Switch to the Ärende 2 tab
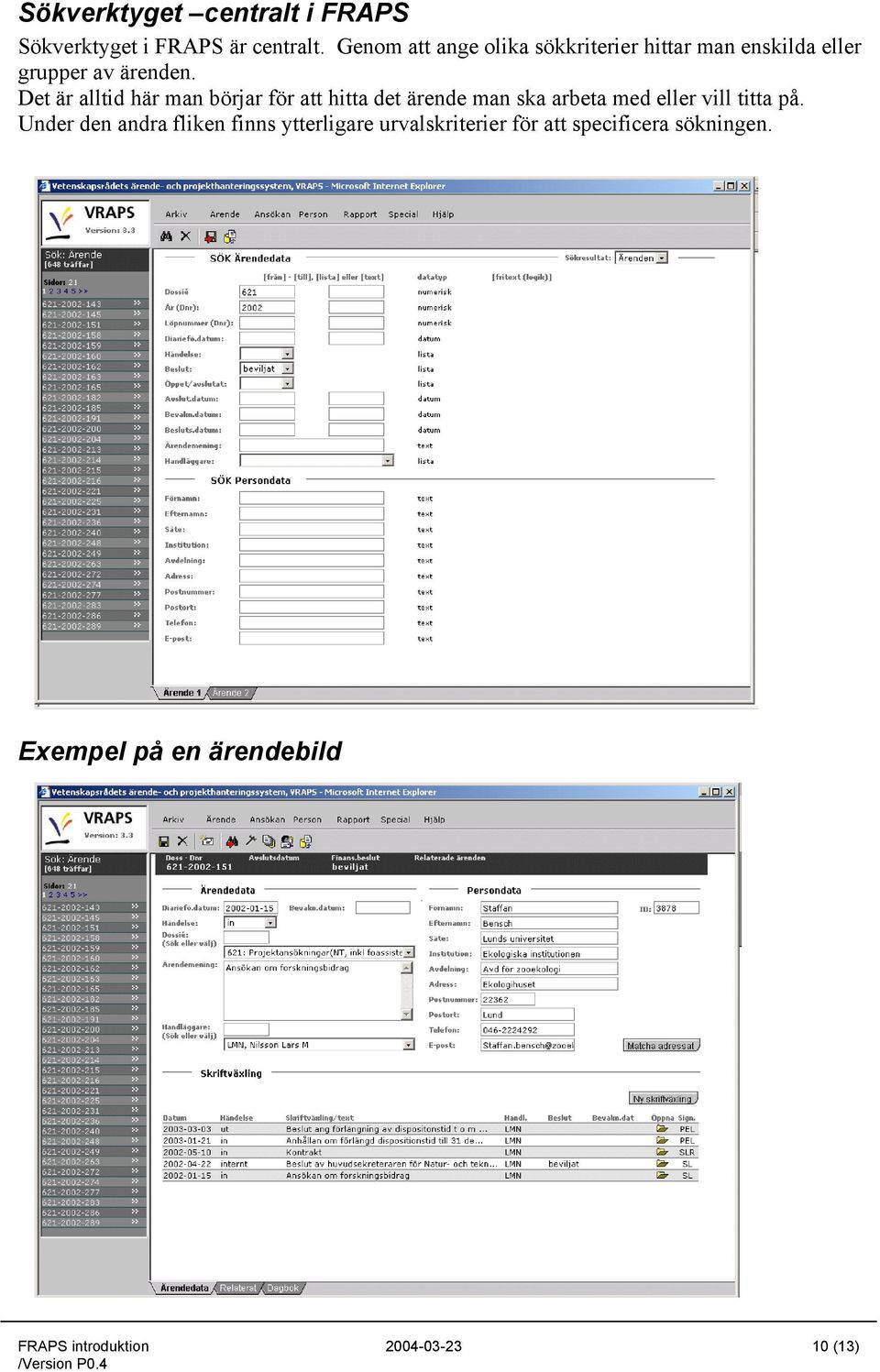This screenshot has width=880, height=1372. 230,693
